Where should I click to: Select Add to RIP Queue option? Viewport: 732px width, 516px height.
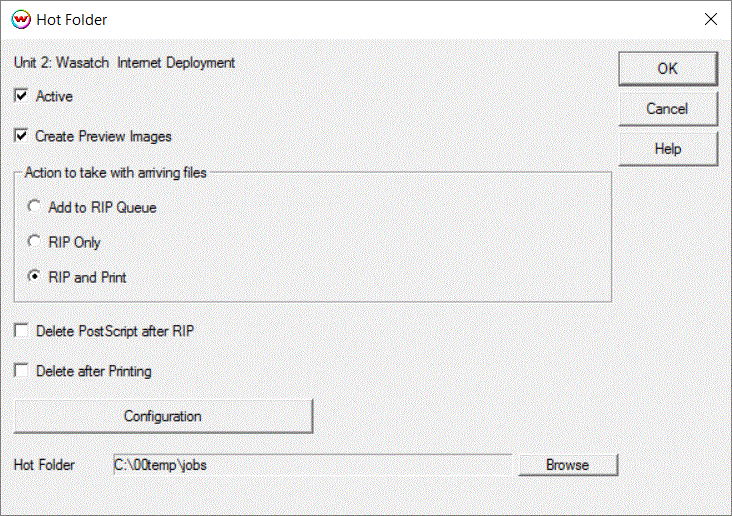[x=34, y=206]
